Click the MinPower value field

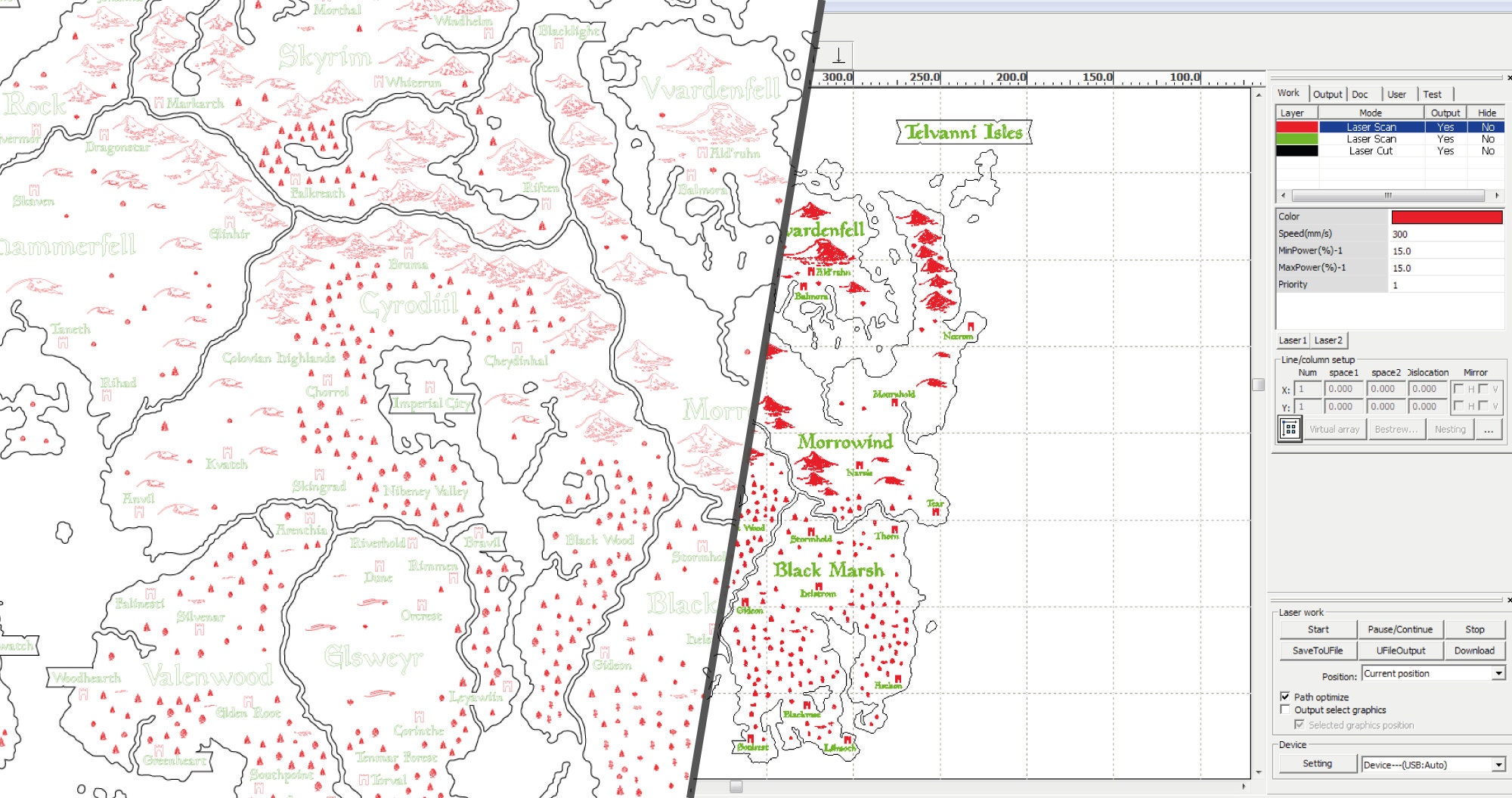pyautogui.click(x=1447, y=251)
